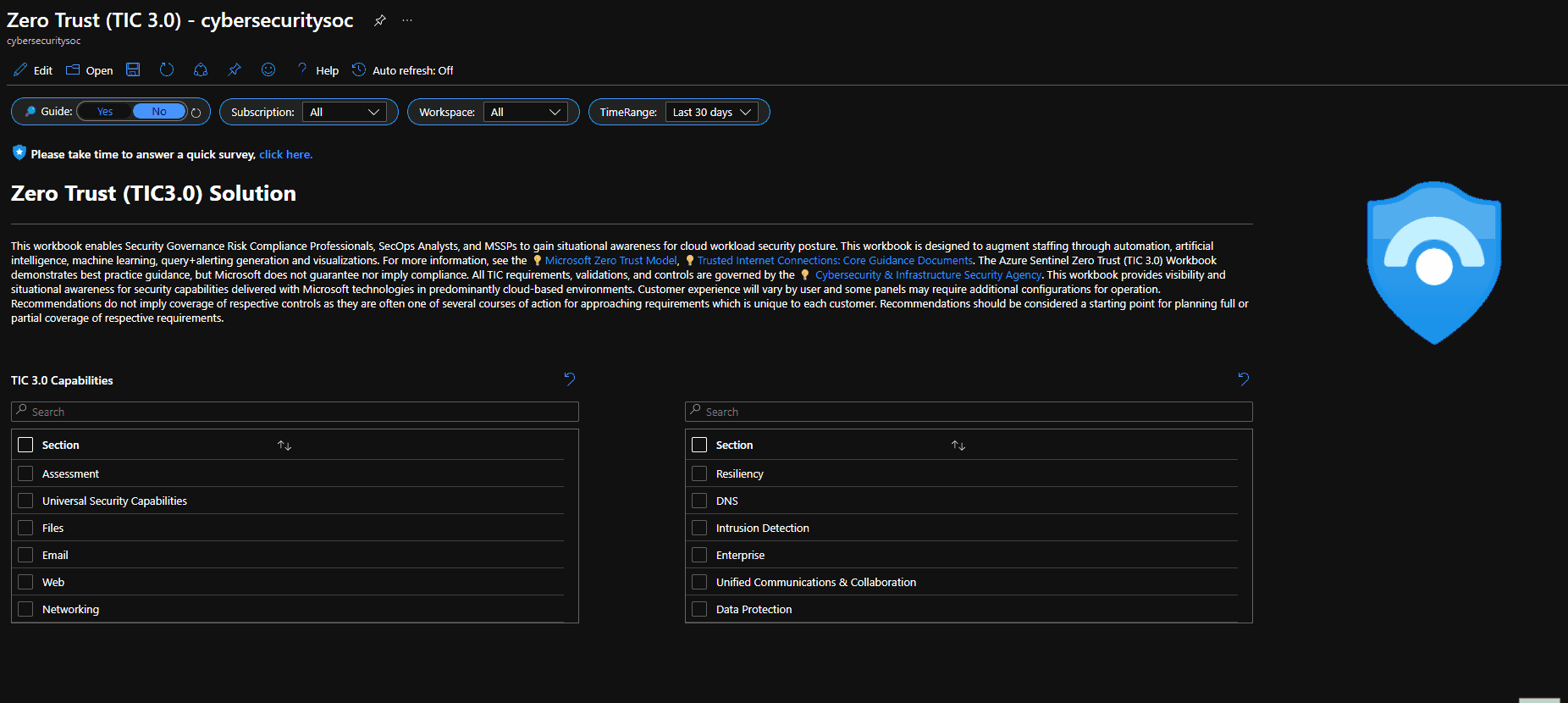Check the Email checkbox

point(25,555)
